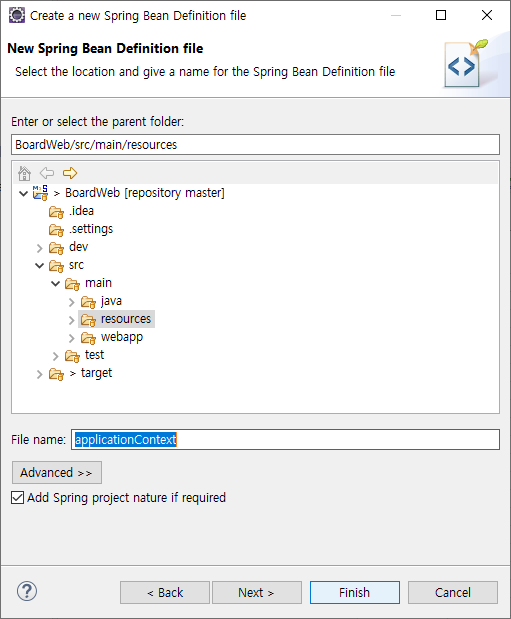Click the main folder icon

[x=72, y=284]
